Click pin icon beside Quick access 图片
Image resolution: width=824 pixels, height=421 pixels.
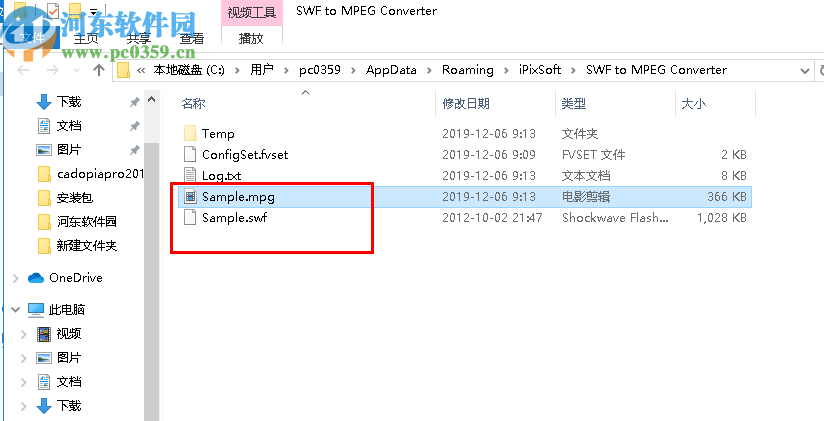[x=135, y=150]
